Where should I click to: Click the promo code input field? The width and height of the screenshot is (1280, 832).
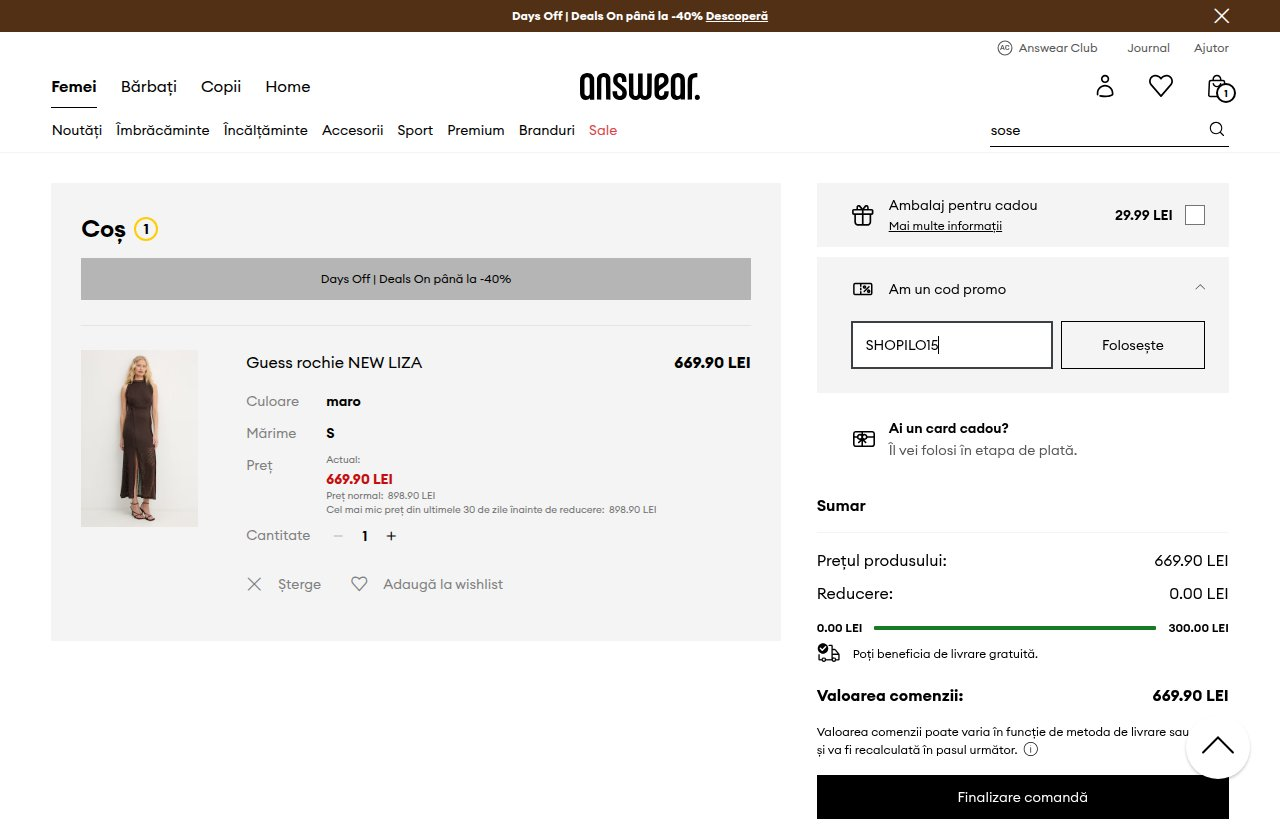(952, 345)
